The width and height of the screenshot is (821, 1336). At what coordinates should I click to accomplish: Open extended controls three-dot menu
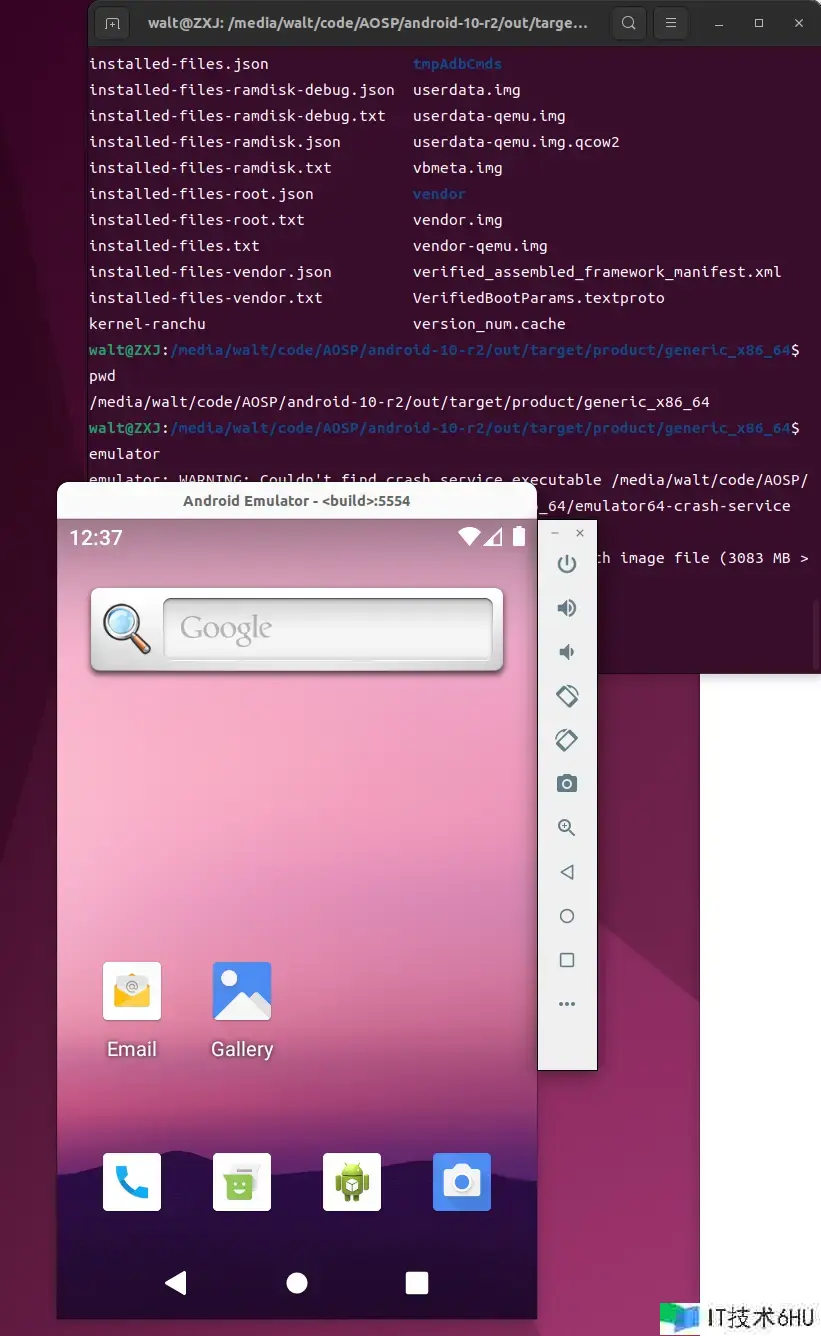567,1004
